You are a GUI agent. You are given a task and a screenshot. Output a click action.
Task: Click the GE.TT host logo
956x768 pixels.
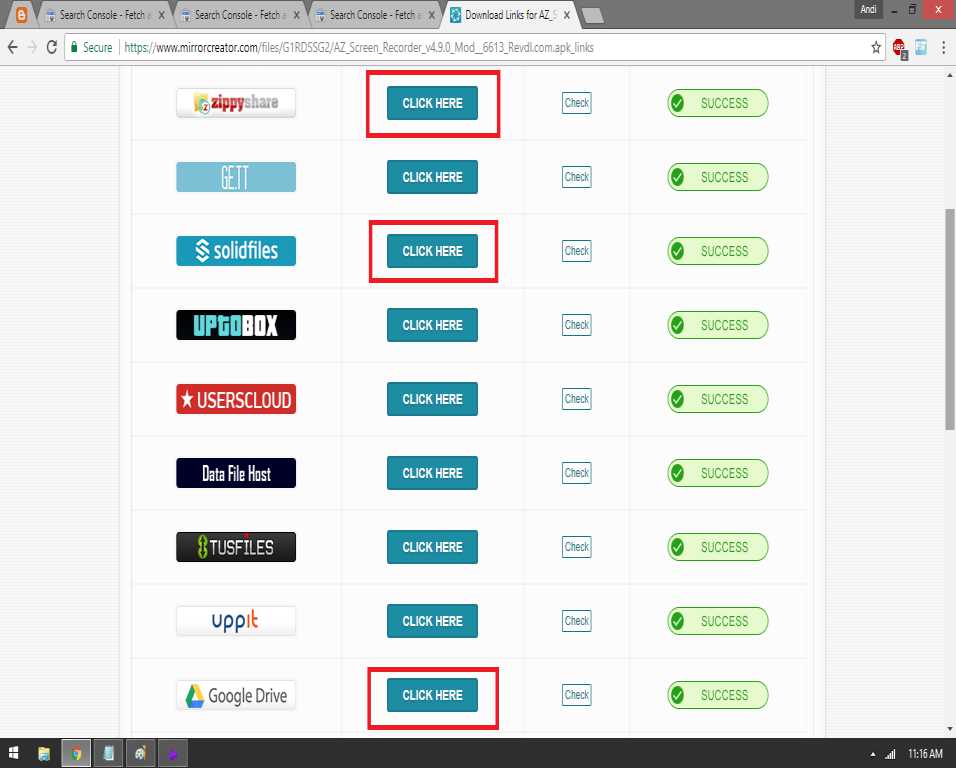click(x=236, y=177)
